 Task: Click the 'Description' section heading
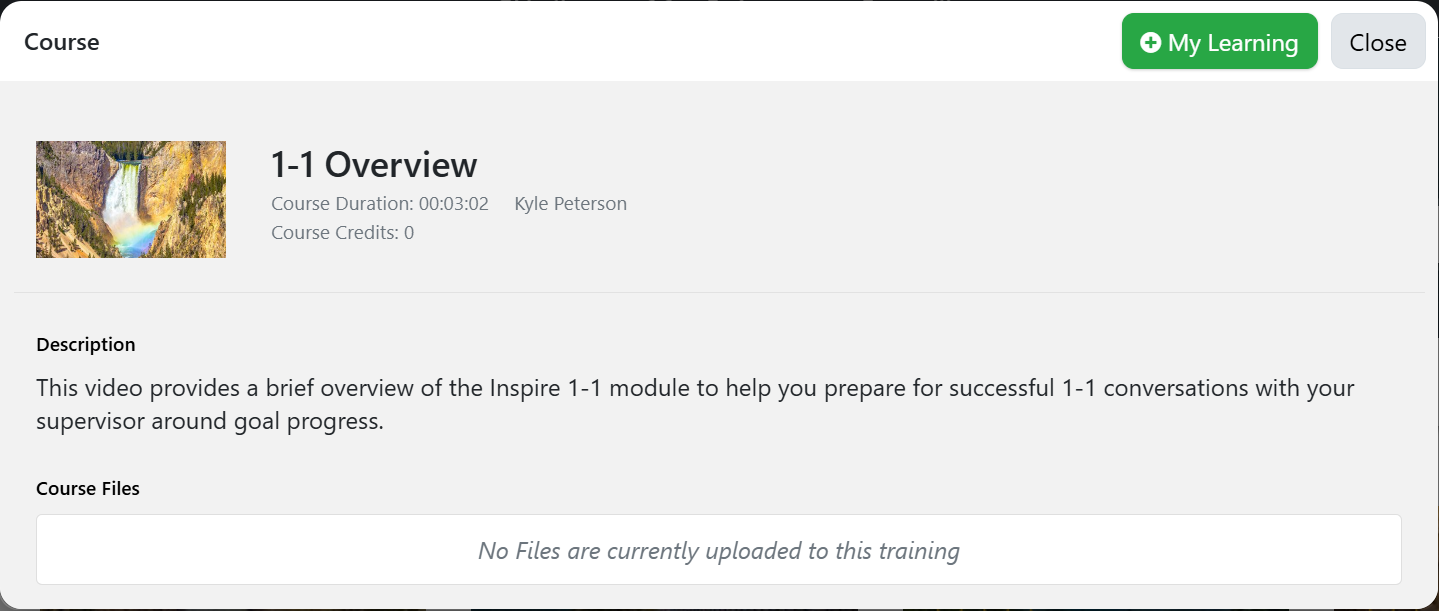click(x=86, y=345)
